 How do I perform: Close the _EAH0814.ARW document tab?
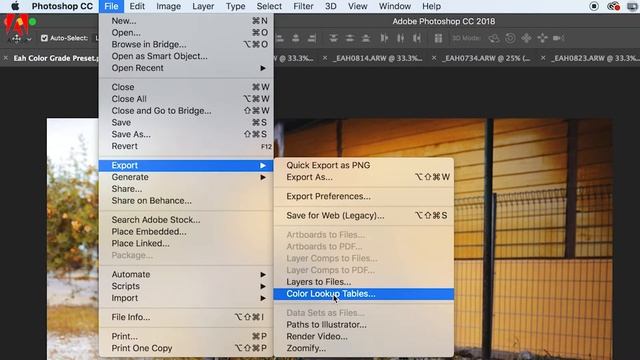click(x=325, y=58)
